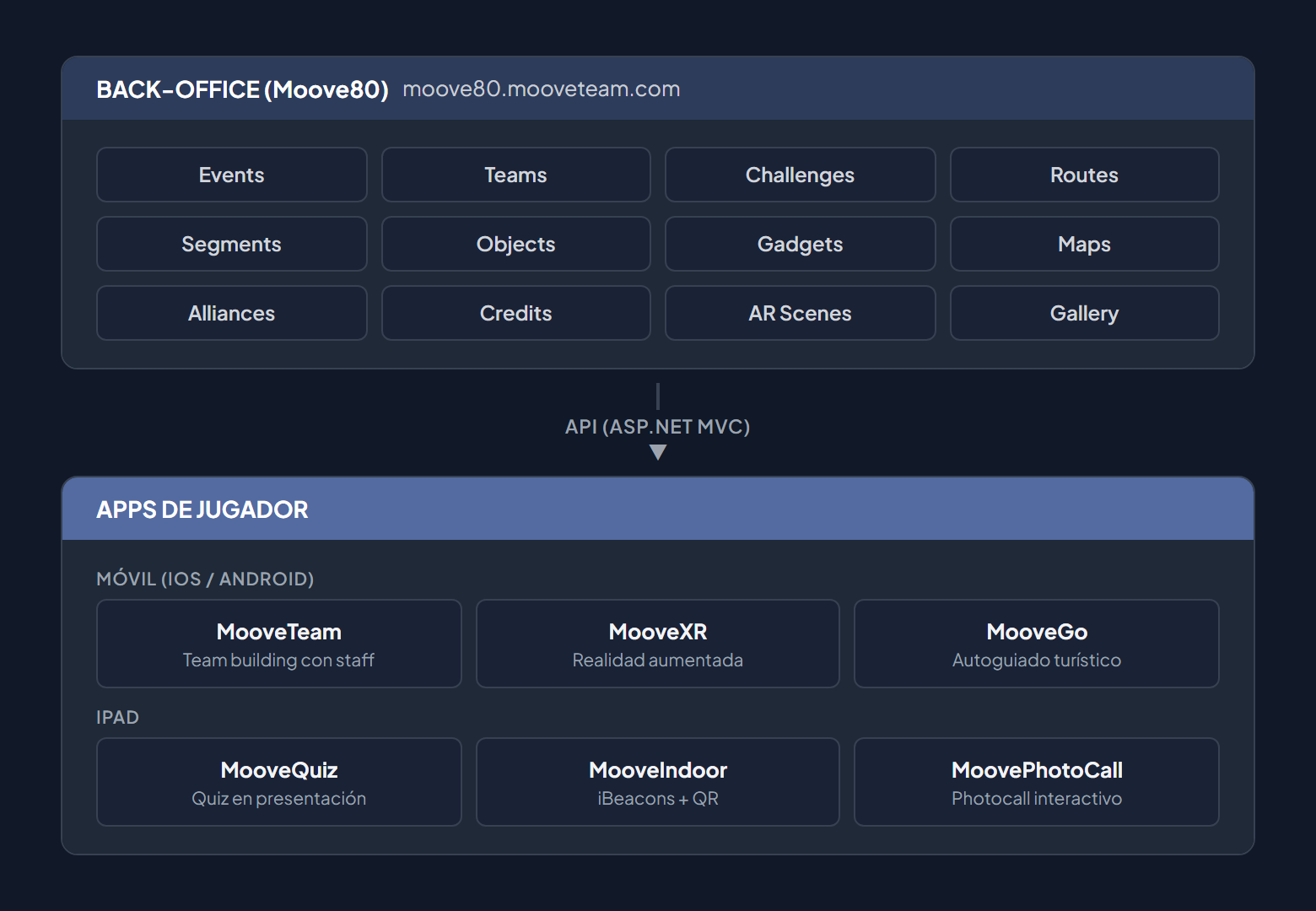Click the Credits module box
The image size is (1316, 911).
point(515,313)
